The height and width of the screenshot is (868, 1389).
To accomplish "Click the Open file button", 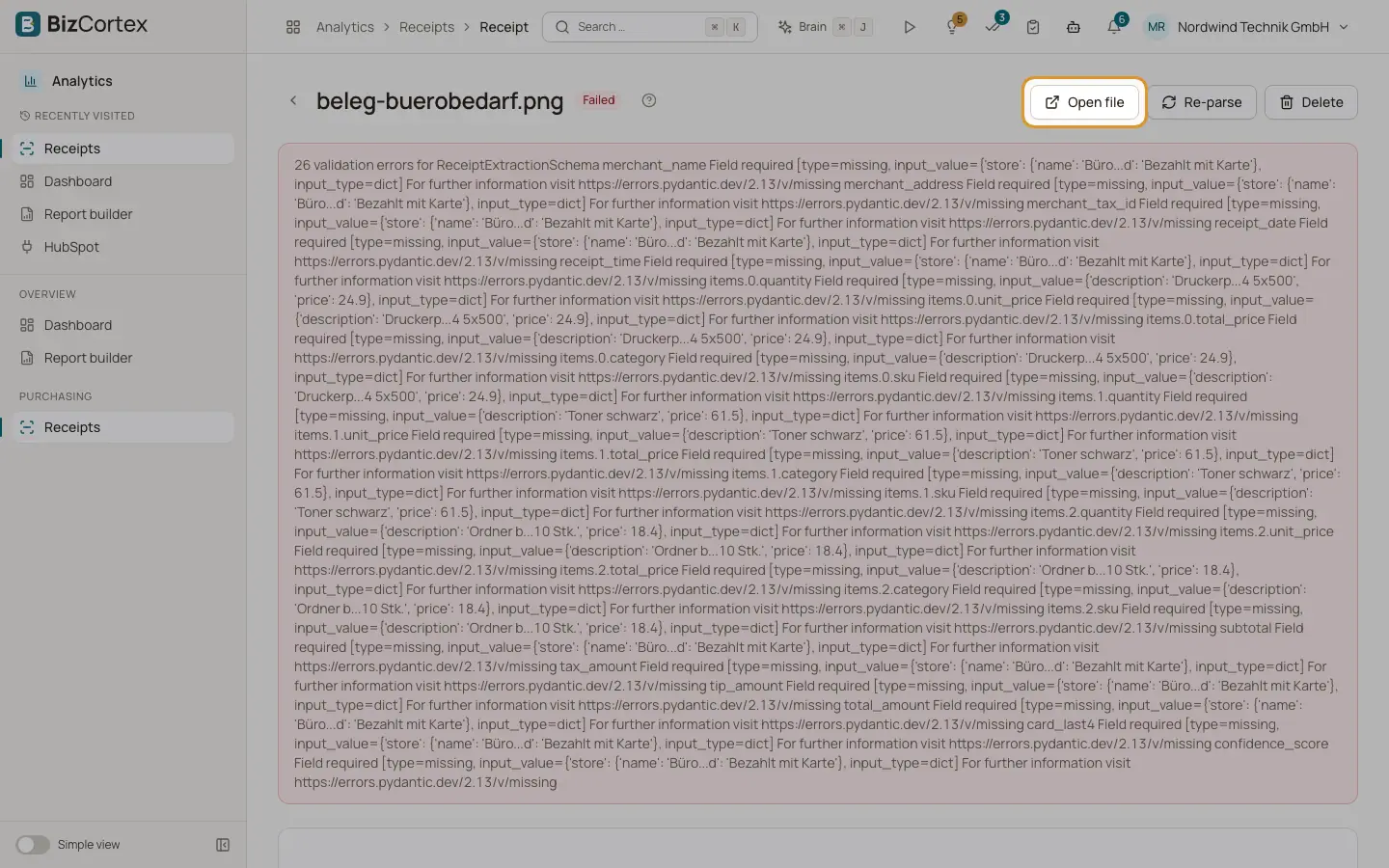I will click(1084, 102).
